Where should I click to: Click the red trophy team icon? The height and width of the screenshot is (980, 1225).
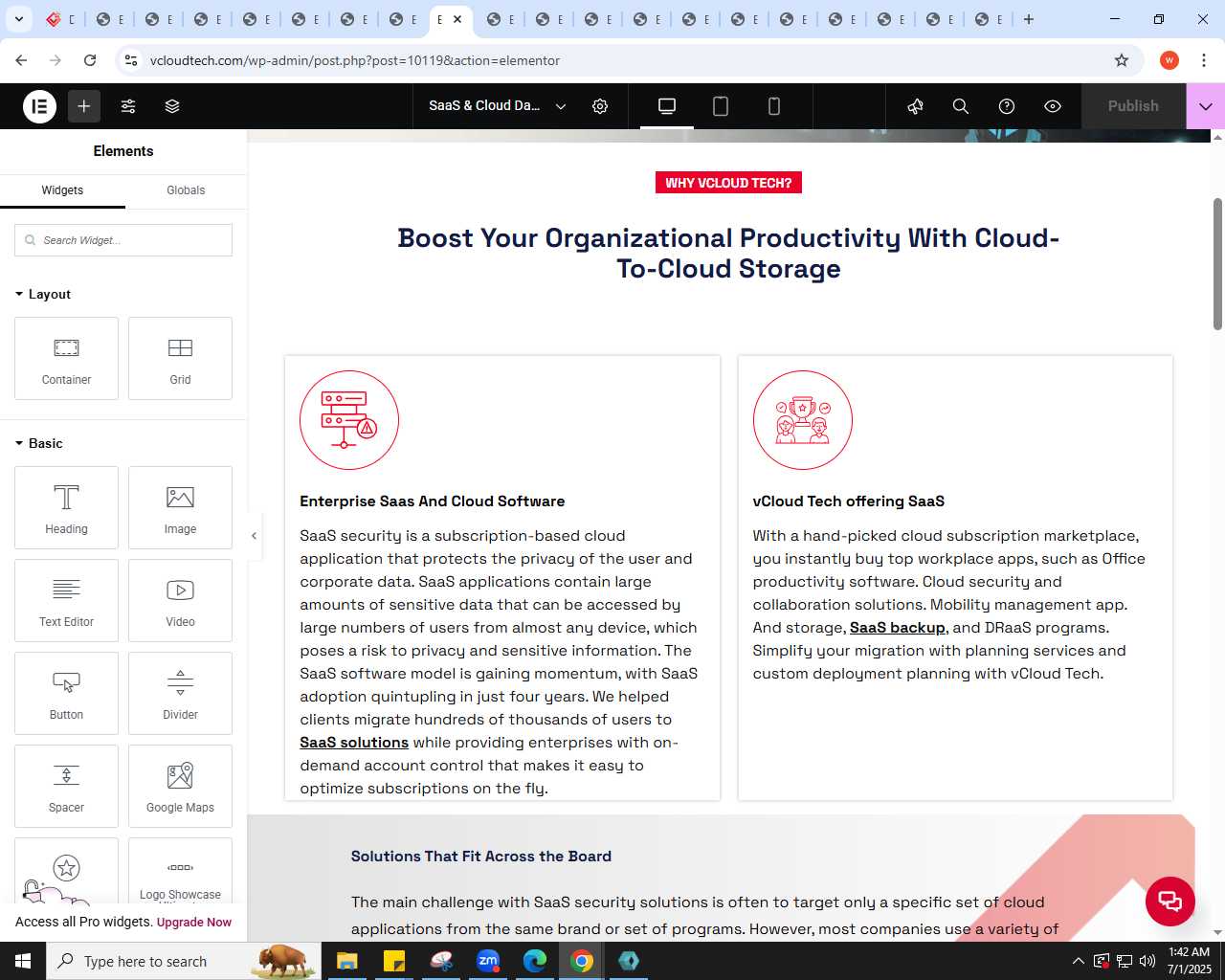tap(803, 420)
